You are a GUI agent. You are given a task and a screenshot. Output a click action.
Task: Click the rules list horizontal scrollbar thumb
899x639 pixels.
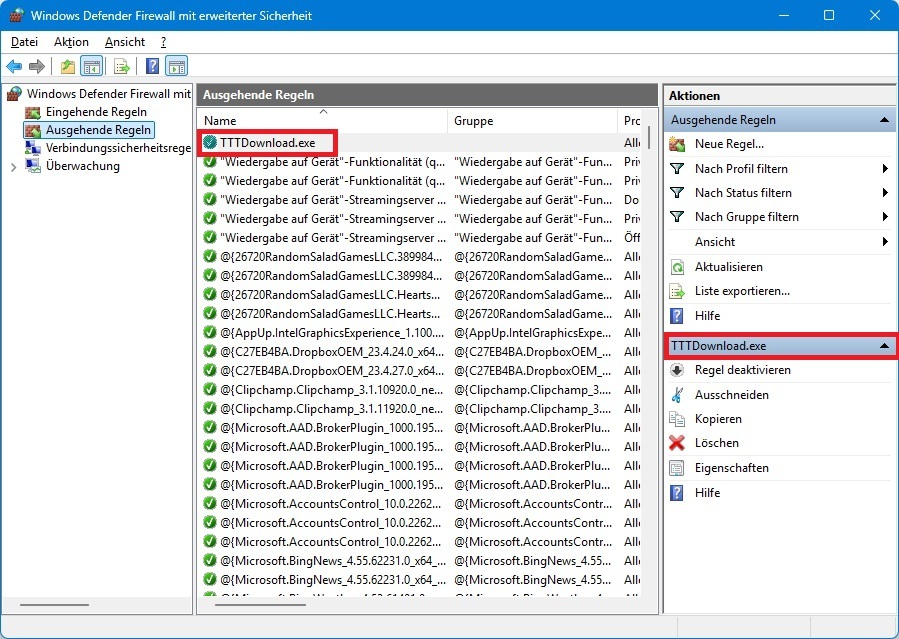point(260,604)
